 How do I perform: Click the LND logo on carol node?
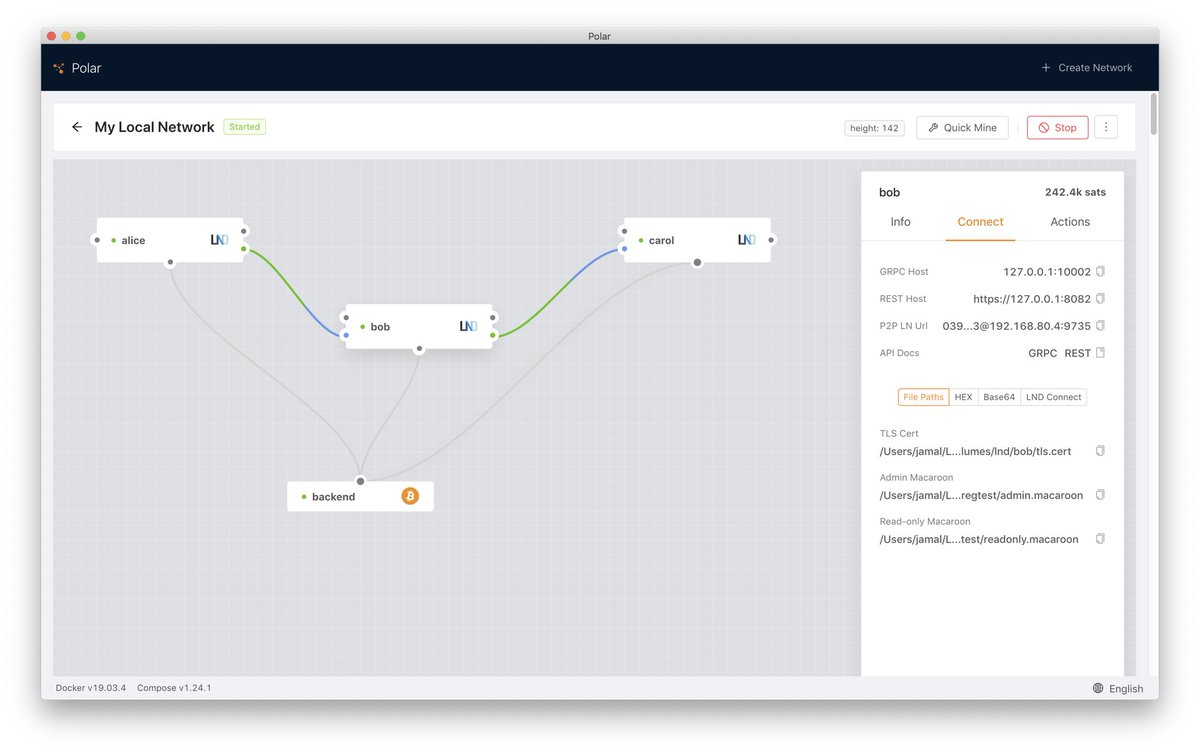746,240
